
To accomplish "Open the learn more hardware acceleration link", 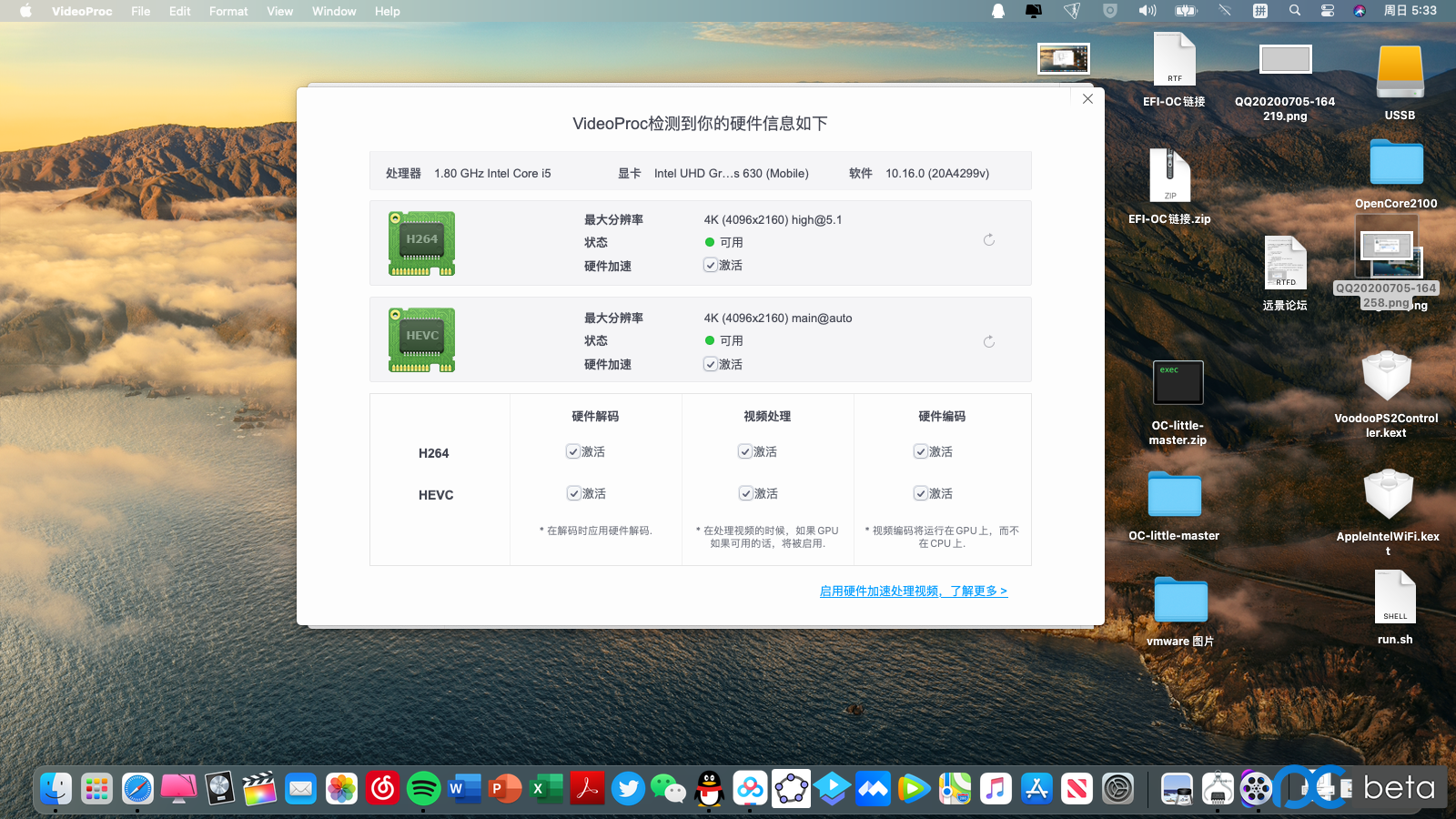I will [914, 591].
